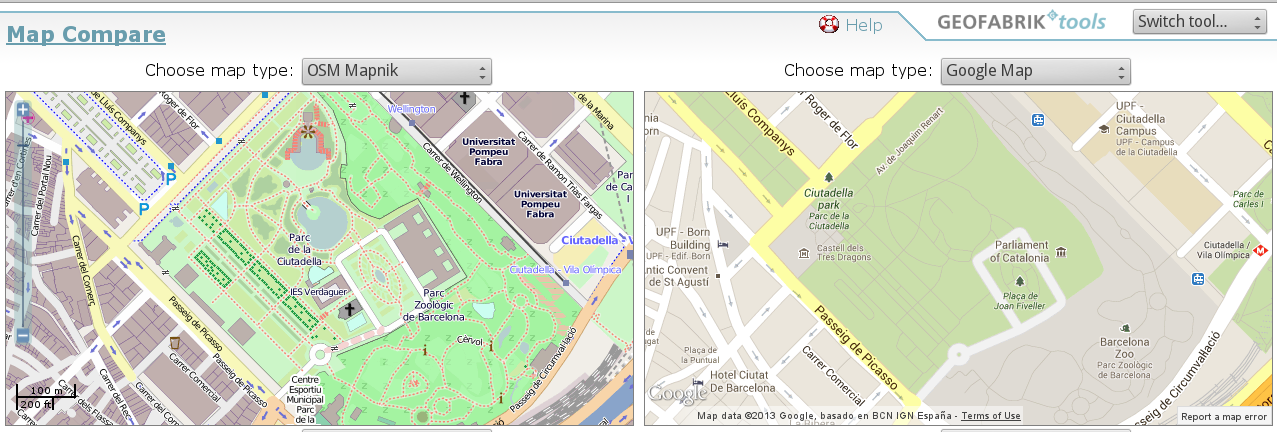Click the hotel bed icon near UPF Born Building
Viewport: 1277px width, 432px height.
[x=723, y=244]
